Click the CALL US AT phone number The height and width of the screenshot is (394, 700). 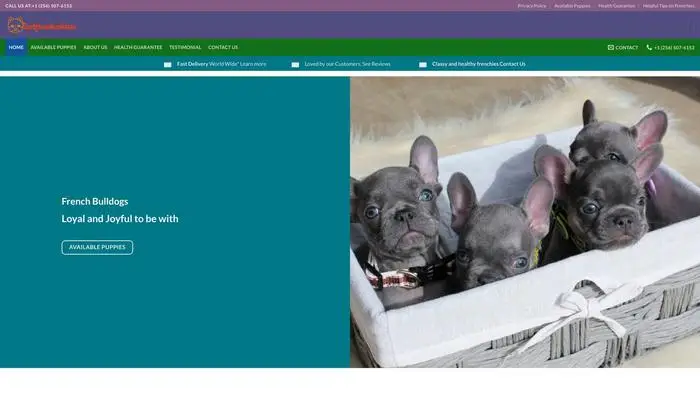pos(52,6)
